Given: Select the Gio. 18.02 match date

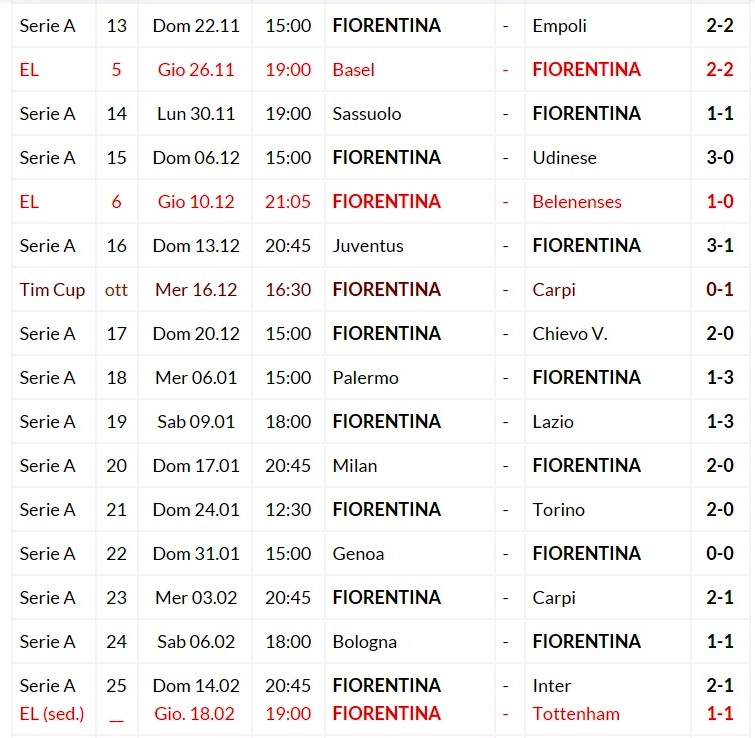Looking at the screenshot, I should pos(194,714).
